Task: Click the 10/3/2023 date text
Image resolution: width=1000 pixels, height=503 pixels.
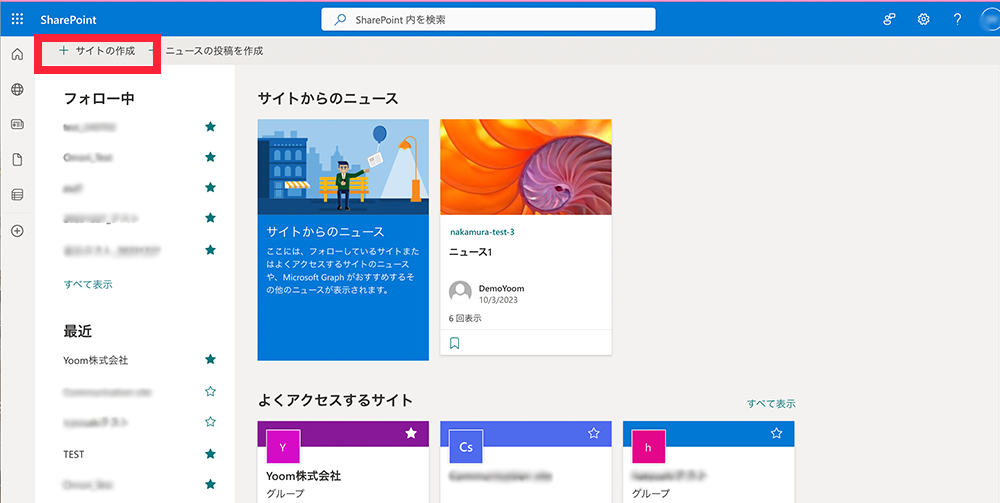Action: [x=496, y=298]
